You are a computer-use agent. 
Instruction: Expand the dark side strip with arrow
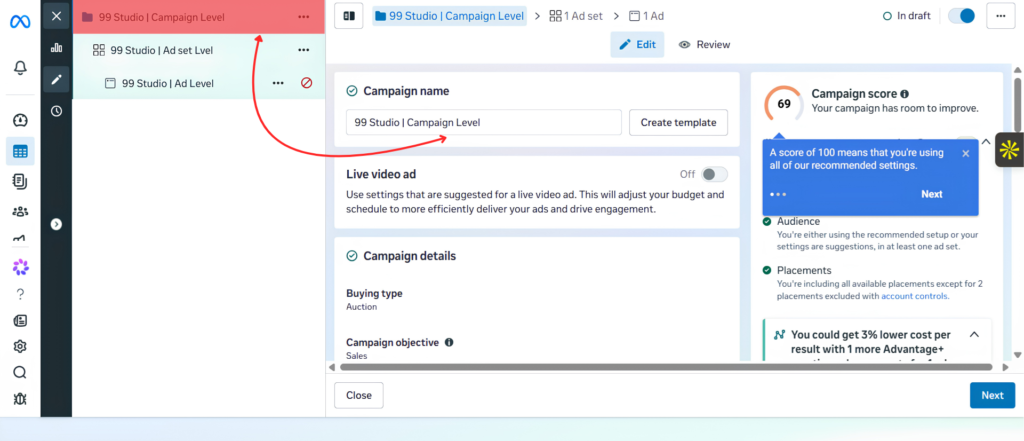(56, 224)
